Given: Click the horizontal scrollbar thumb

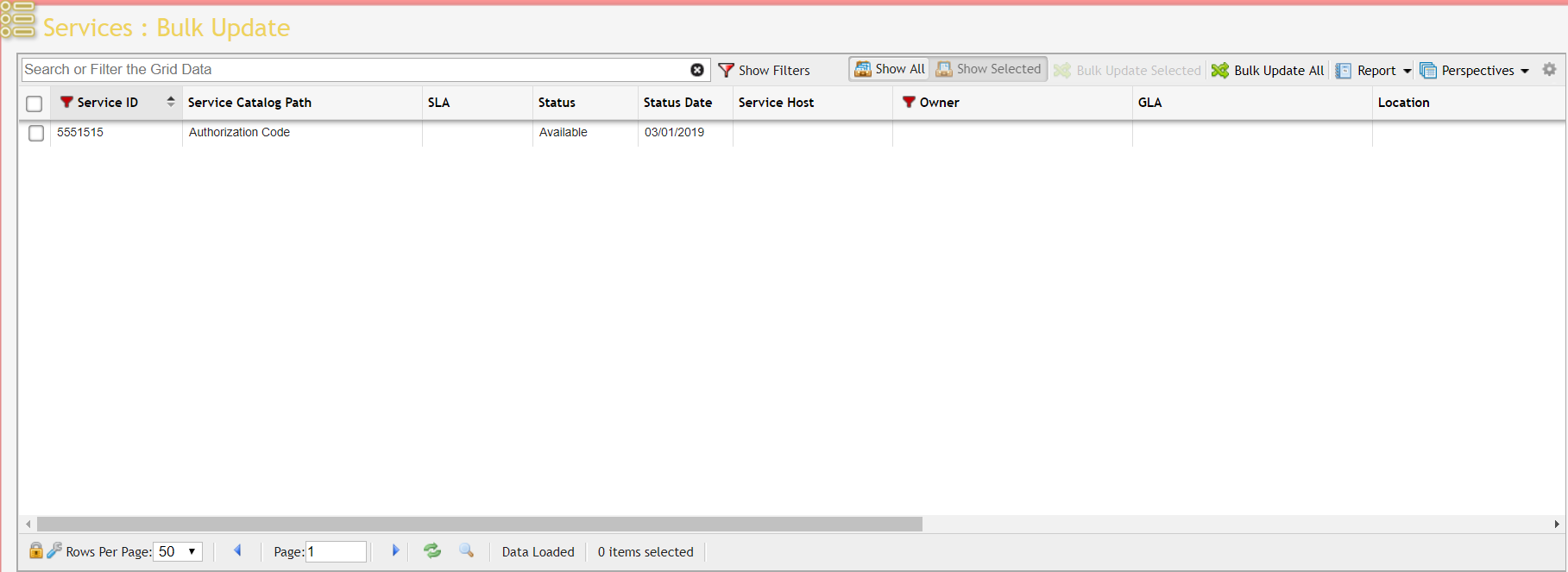Looking at the screenshot, I should (x=480, y=524).
